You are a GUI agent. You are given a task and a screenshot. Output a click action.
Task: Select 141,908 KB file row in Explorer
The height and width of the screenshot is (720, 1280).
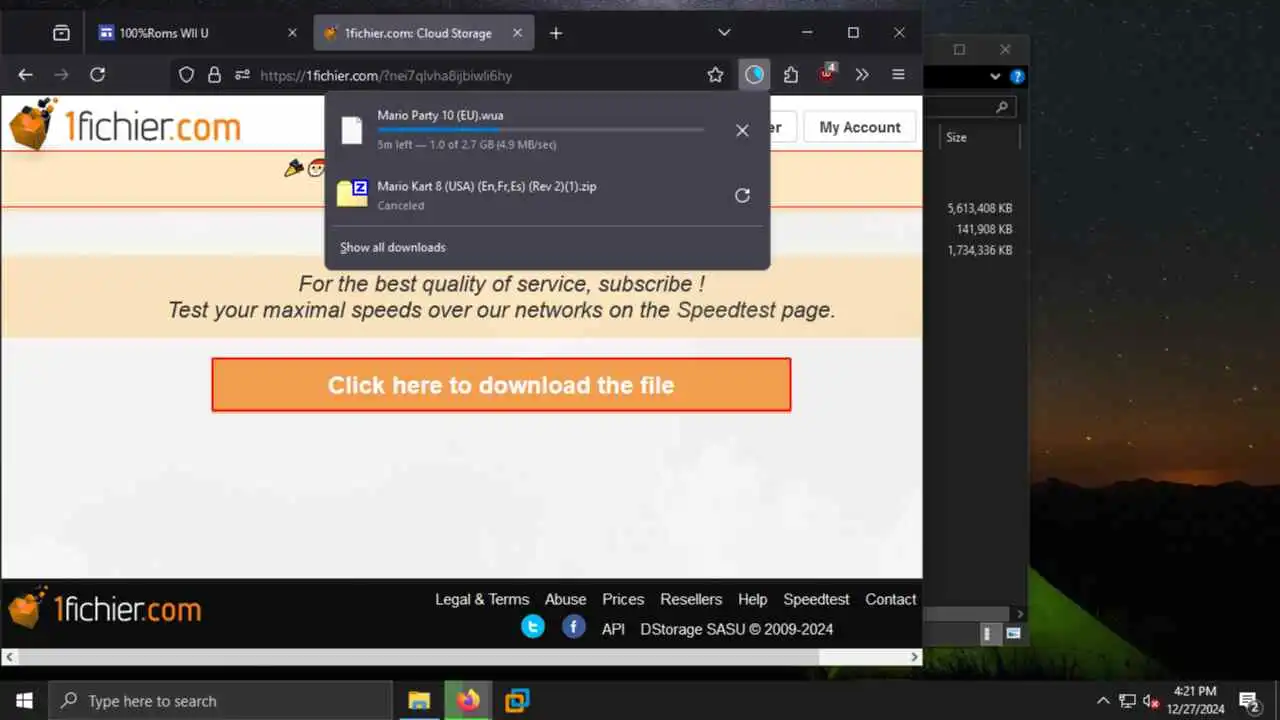click(985, 229)
